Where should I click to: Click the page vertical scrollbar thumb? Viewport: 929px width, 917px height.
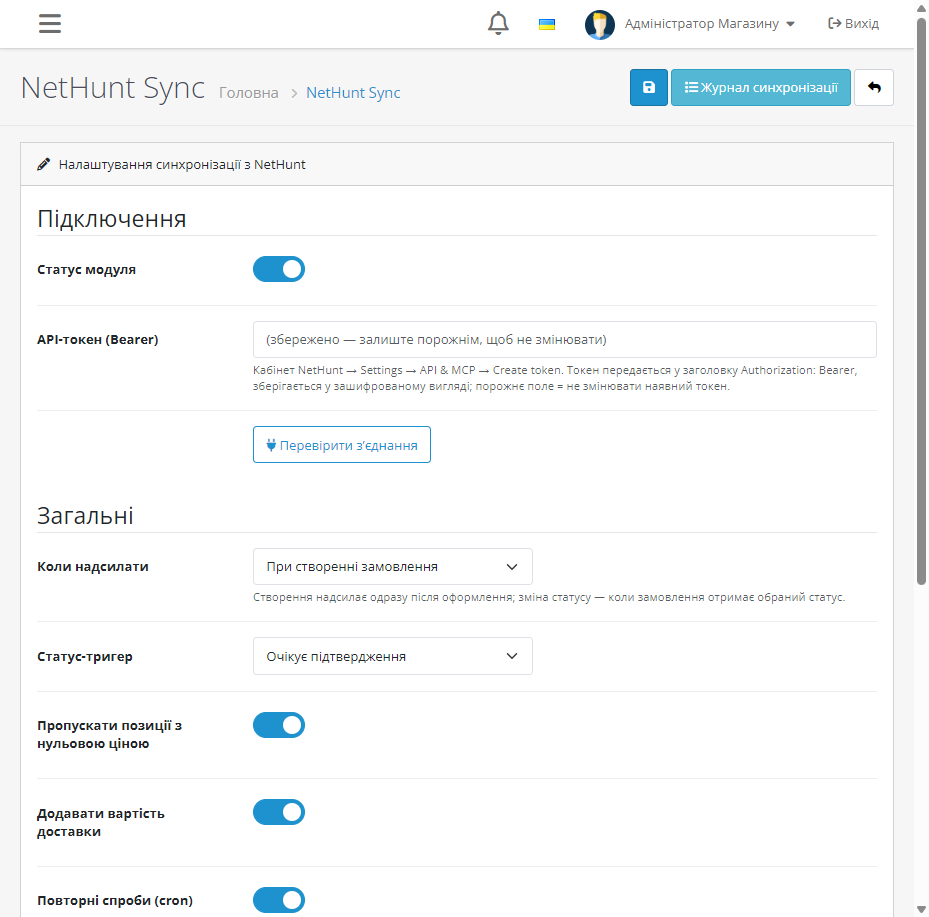click(921, 301)
